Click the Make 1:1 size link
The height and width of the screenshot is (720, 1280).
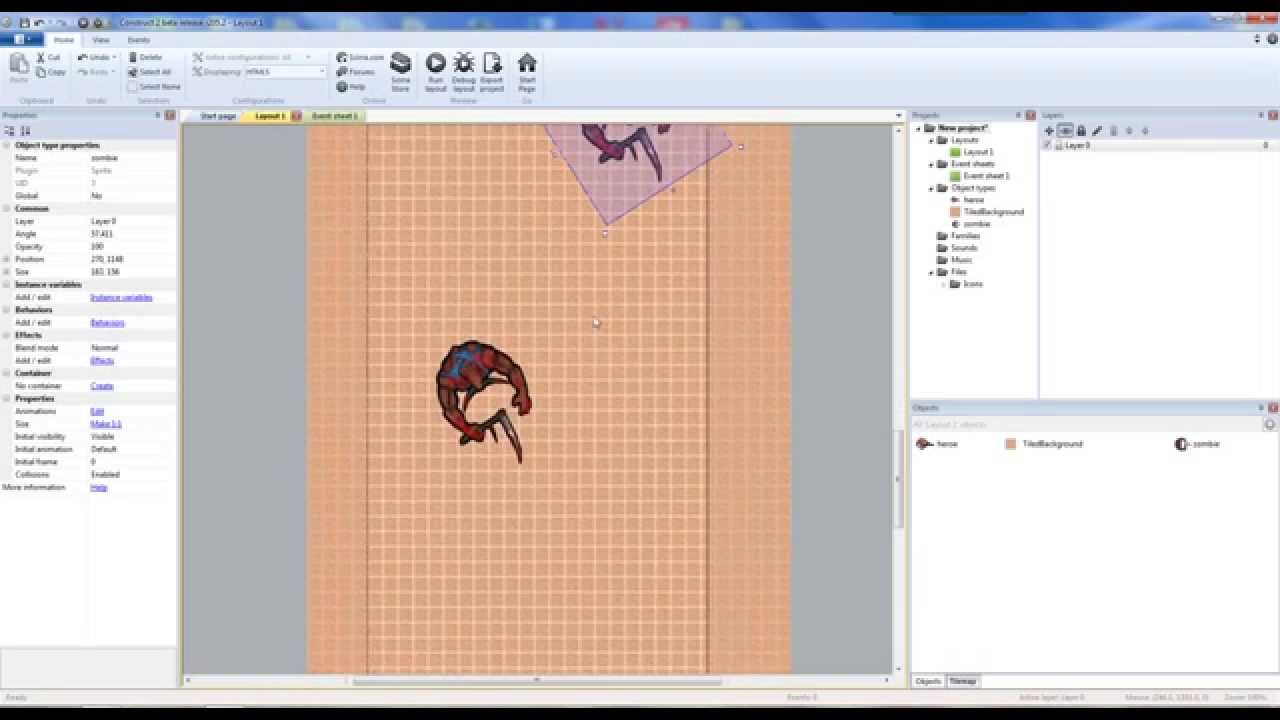[106, 424]
